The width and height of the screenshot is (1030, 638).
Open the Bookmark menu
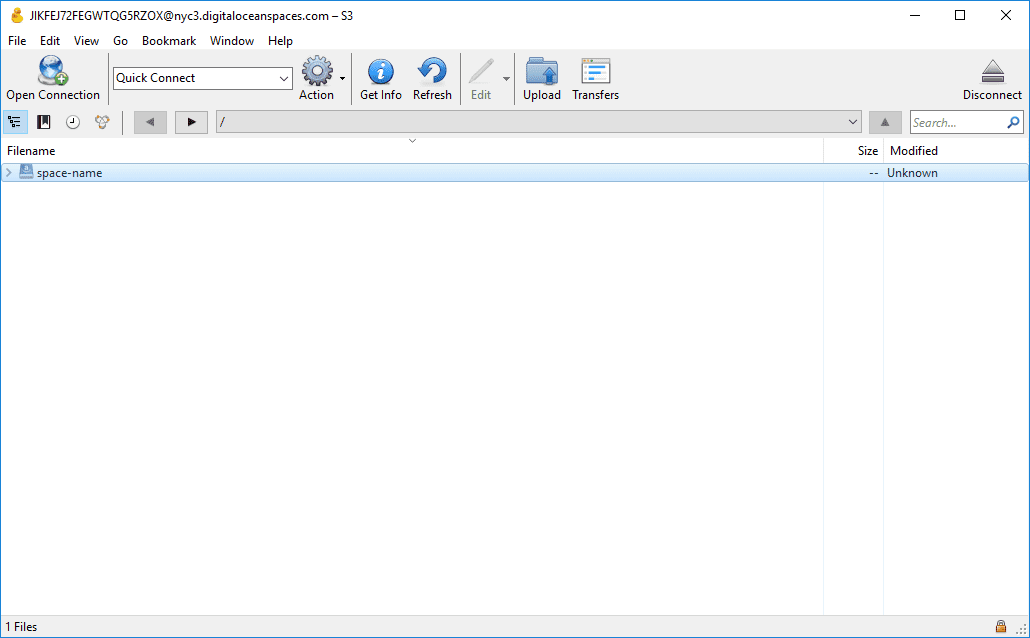pyautogui.click(x=169, y=41)
